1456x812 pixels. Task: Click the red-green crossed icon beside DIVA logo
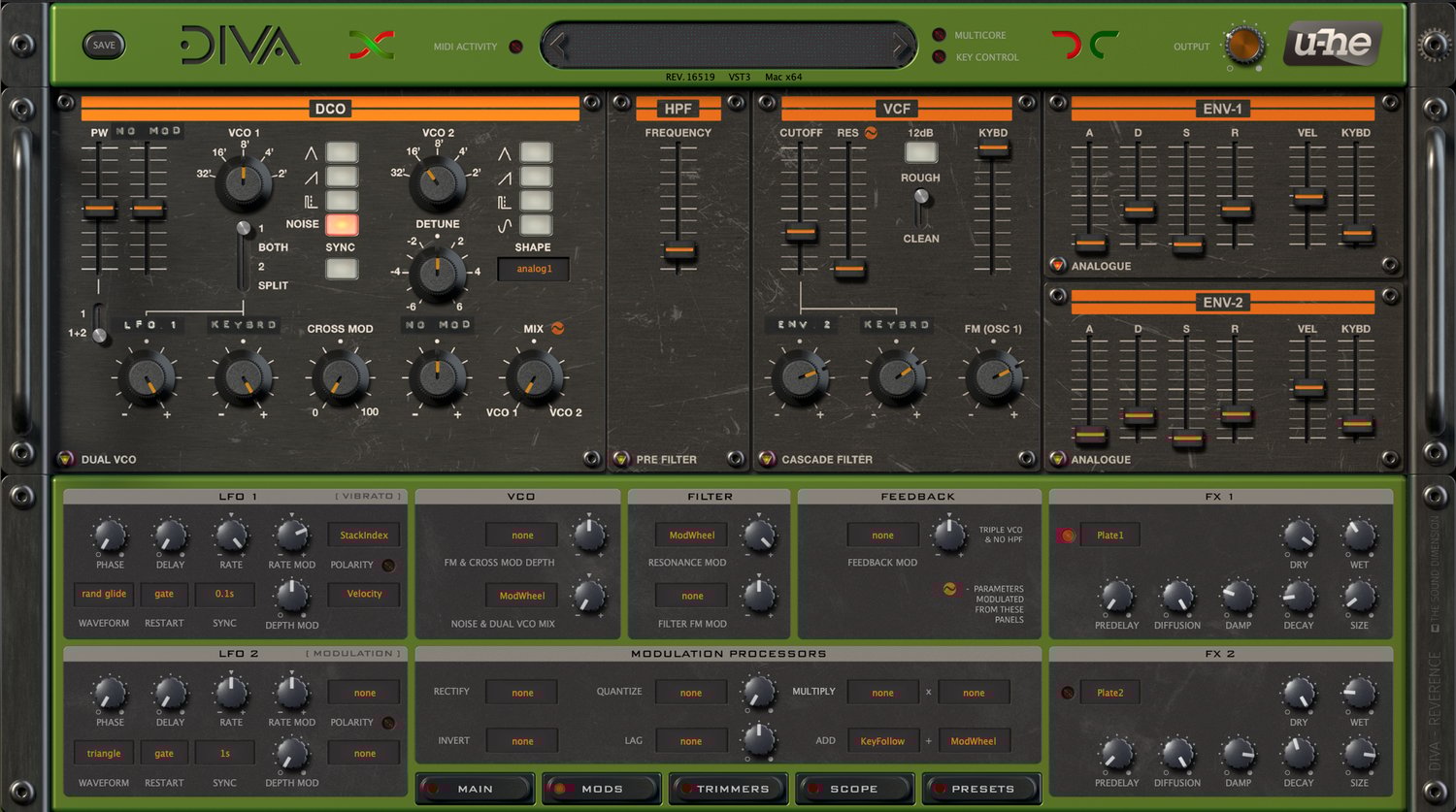click(x=372, y=45)
